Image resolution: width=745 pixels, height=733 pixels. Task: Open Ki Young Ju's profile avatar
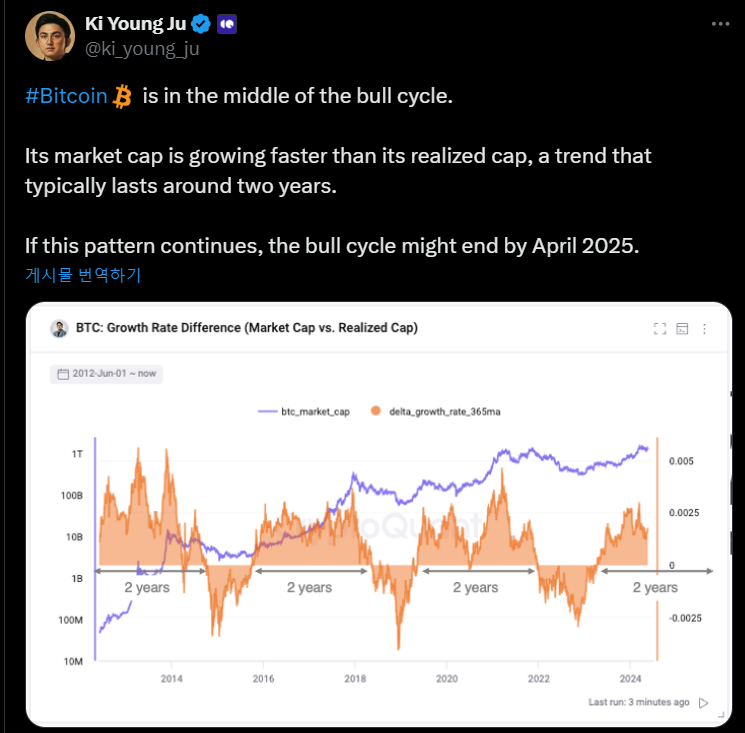click(x=50, y=36)
